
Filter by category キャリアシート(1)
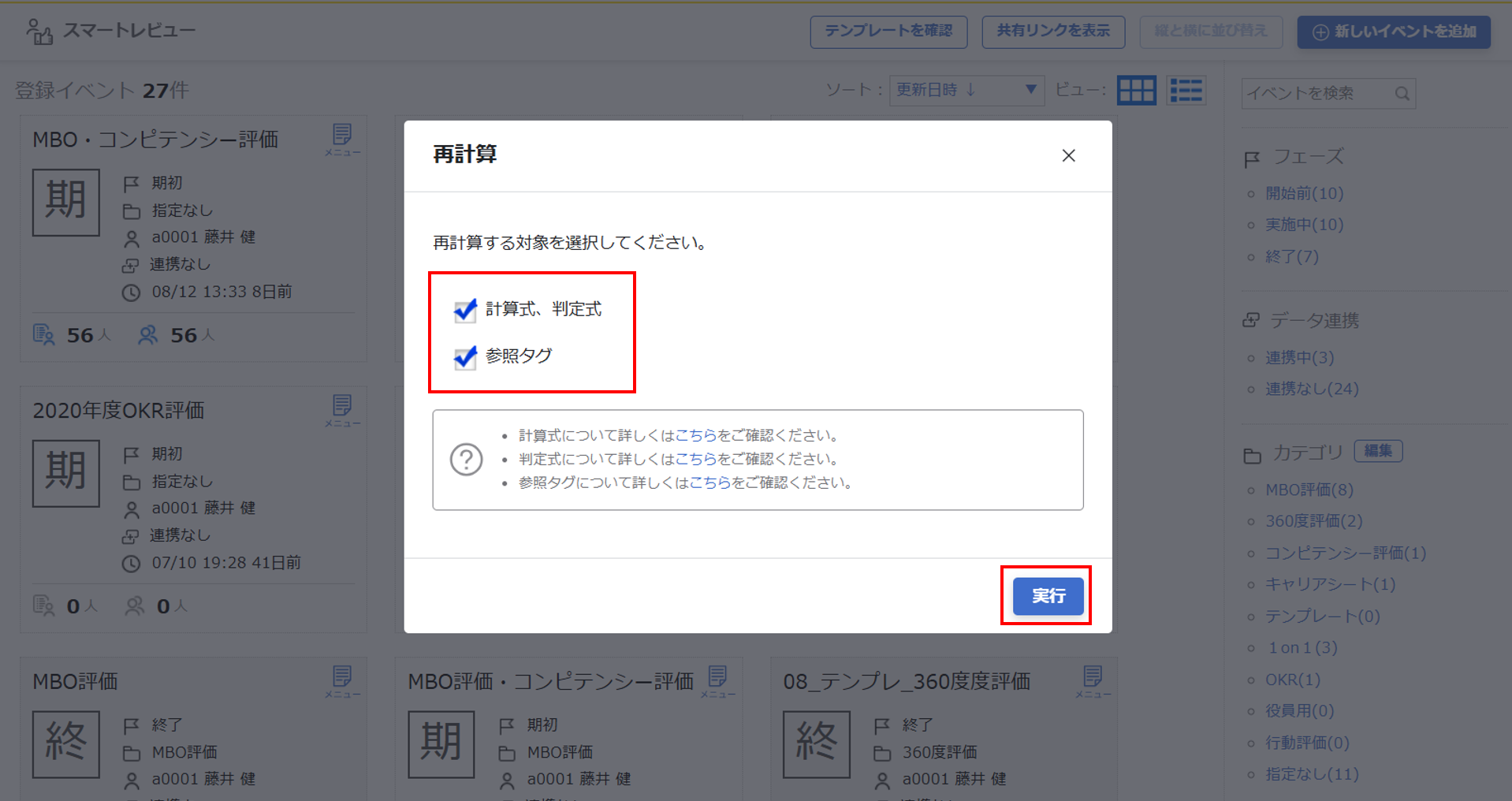(x=1331, y=584)
